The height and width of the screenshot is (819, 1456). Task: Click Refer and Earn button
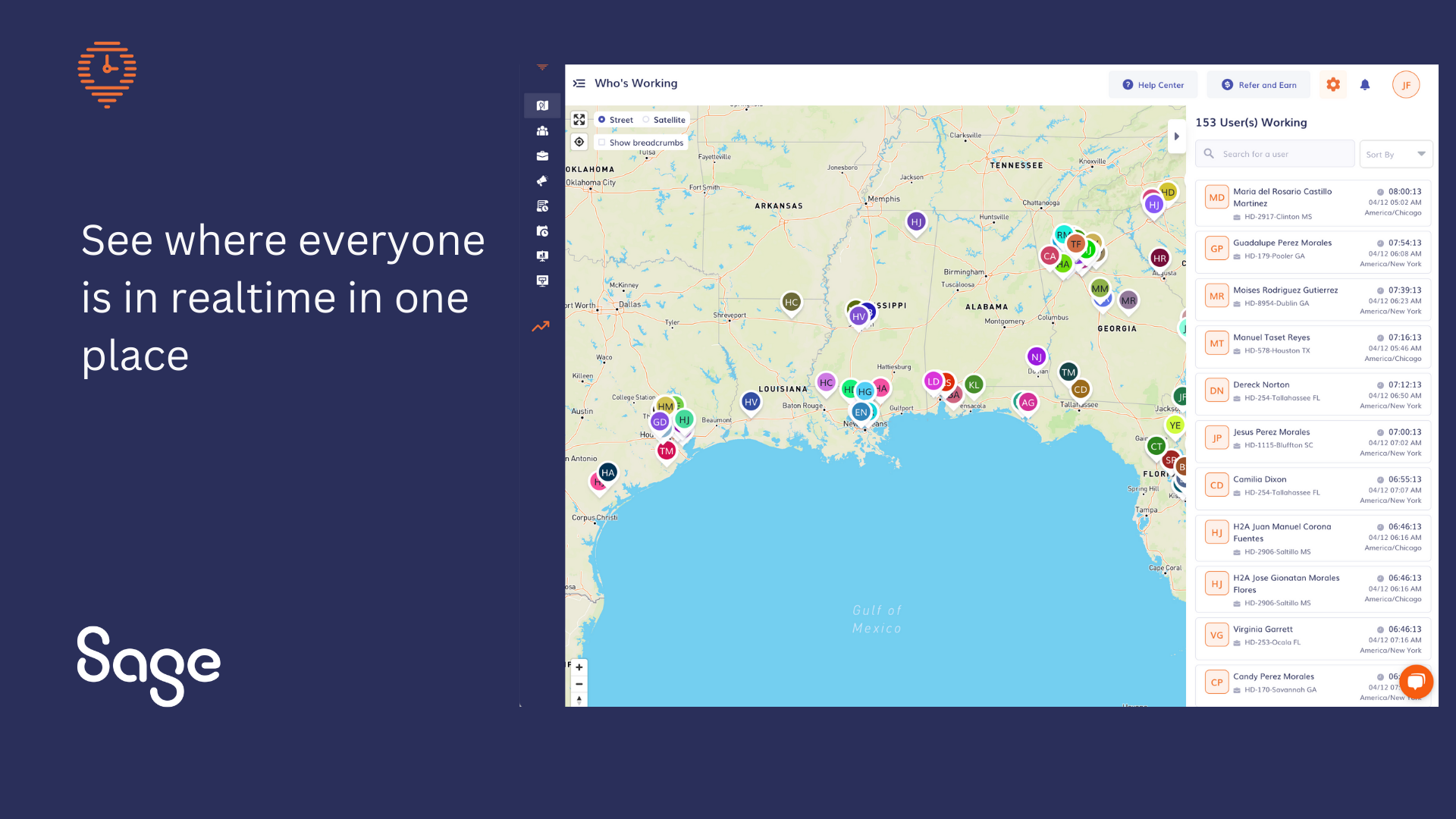click(1259, 85)
